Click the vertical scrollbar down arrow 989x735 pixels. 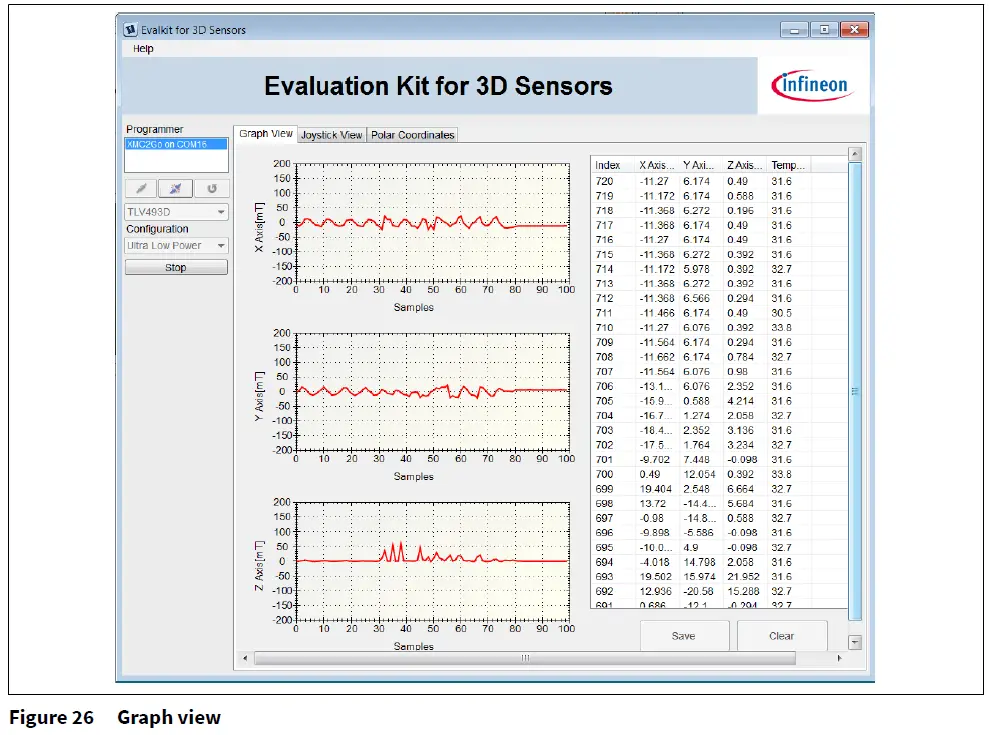pyautogui.click(x=855, y=642)
